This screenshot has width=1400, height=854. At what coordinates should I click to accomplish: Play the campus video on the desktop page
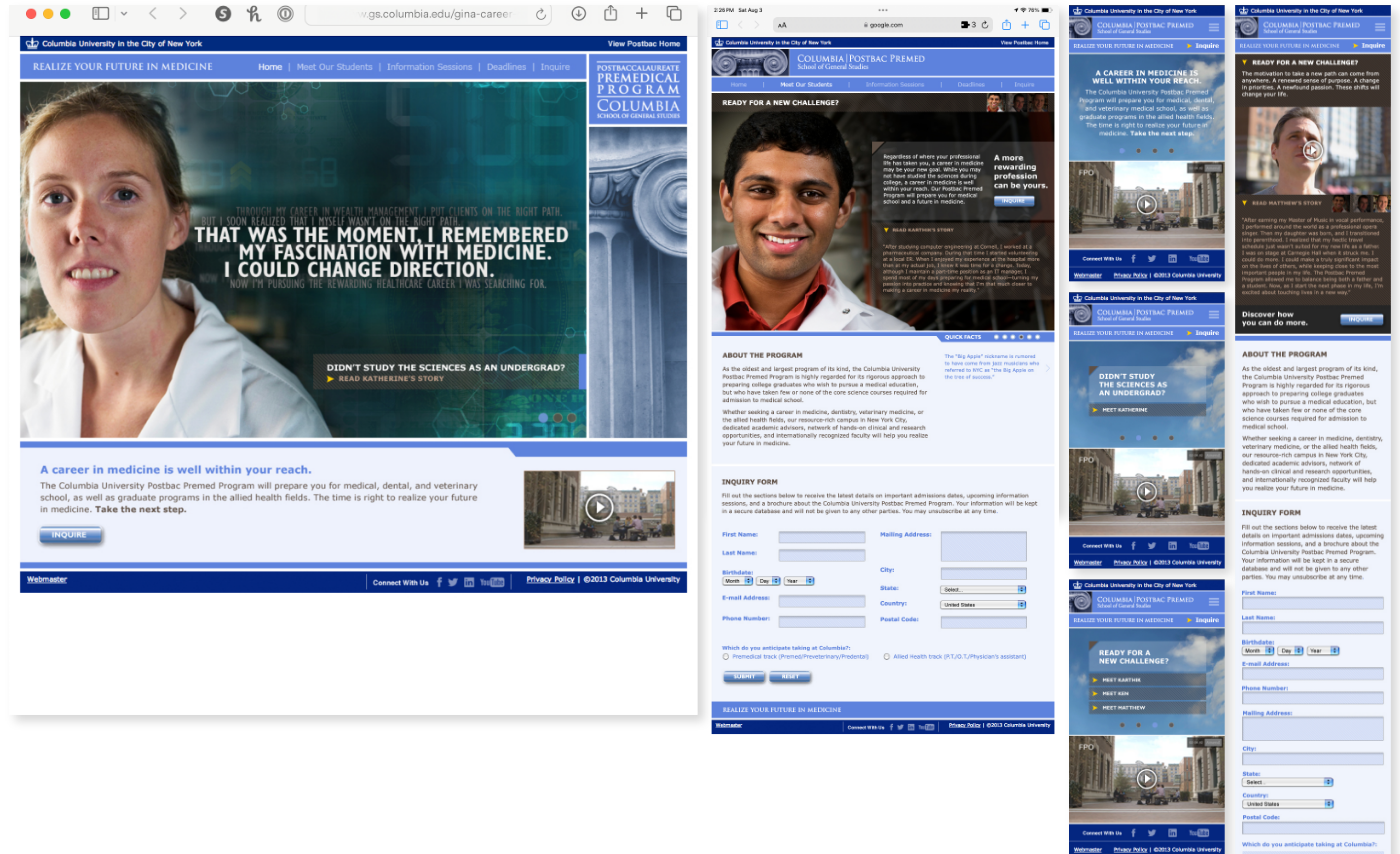pos(599,508)
